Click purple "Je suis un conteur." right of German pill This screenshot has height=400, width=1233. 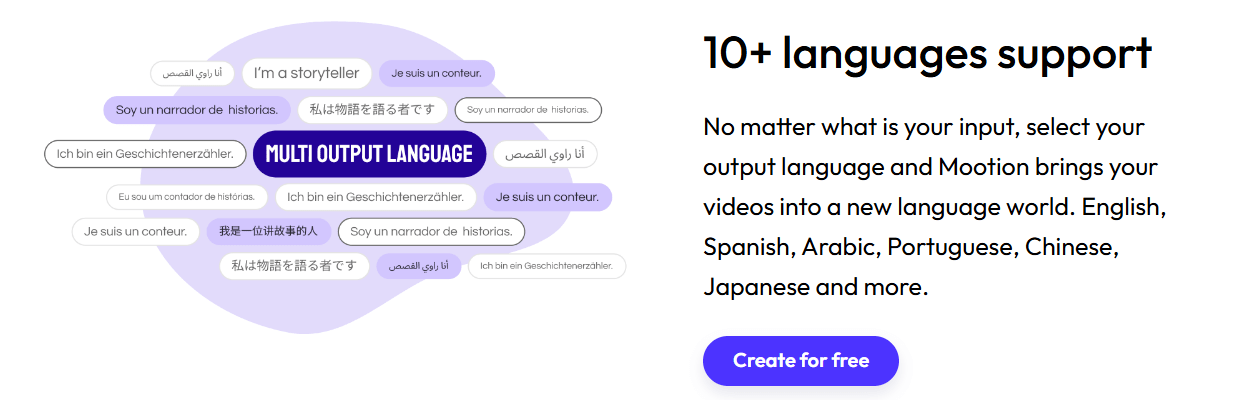(x=547, y=197)
